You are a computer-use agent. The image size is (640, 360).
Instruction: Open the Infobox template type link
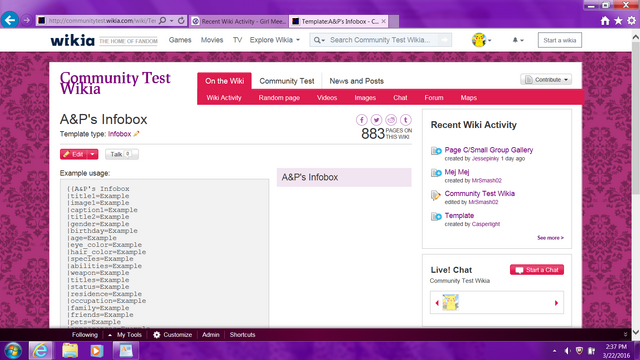click(119, 134)
